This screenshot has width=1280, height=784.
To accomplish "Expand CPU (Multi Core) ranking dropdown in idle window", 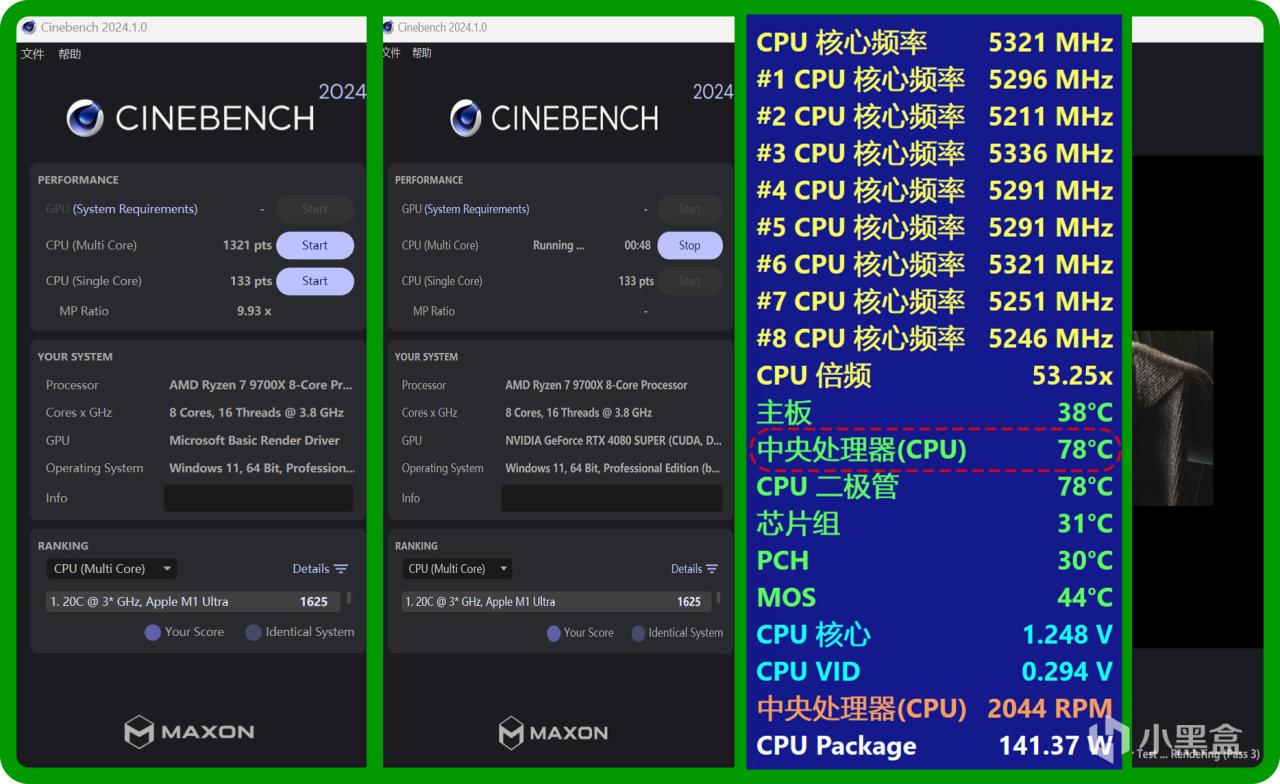I will [112, 569].
